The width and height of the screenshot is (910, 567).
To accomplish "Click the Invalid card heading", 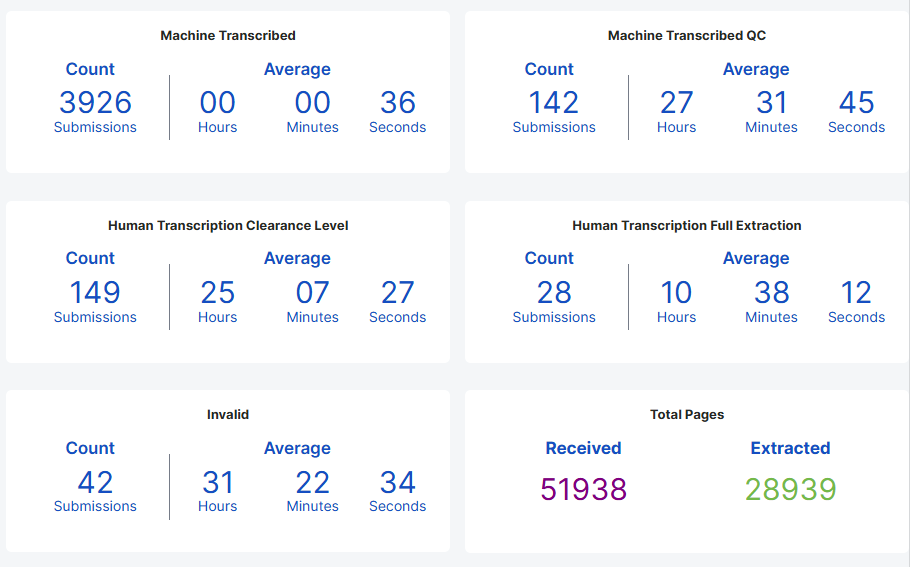I will 228,415.
